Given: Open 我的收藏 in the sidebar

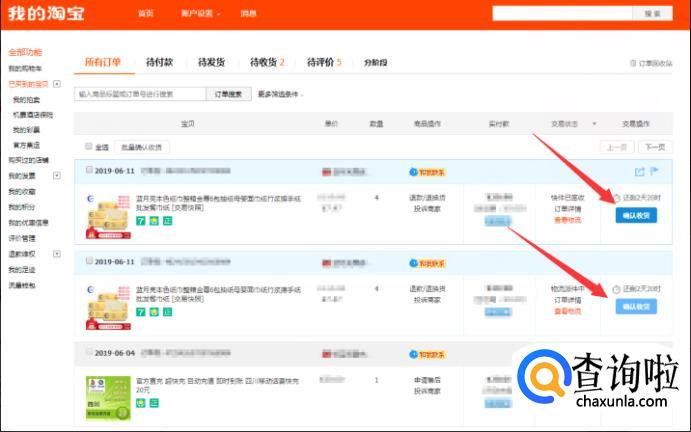Looking at the screenshot, I should [x=22, y=191].
